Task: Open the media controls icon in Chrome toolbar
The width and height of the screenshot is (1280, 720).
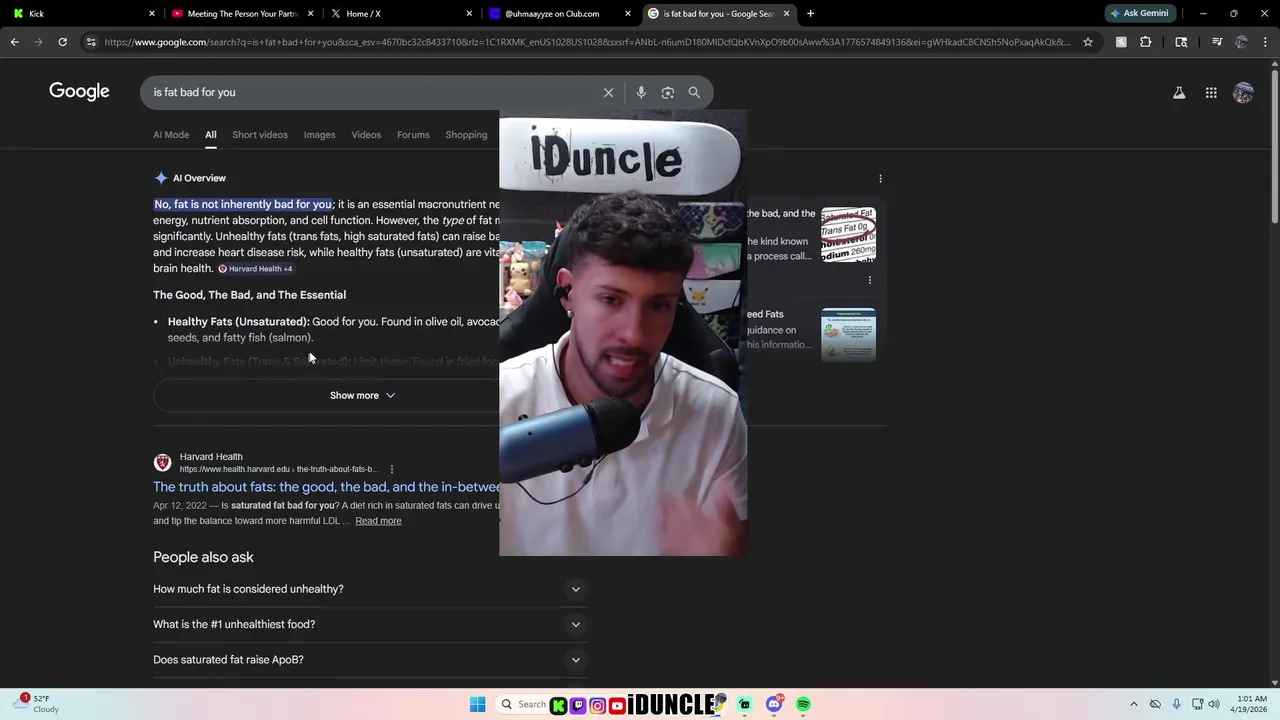Action: [1217, 42]
